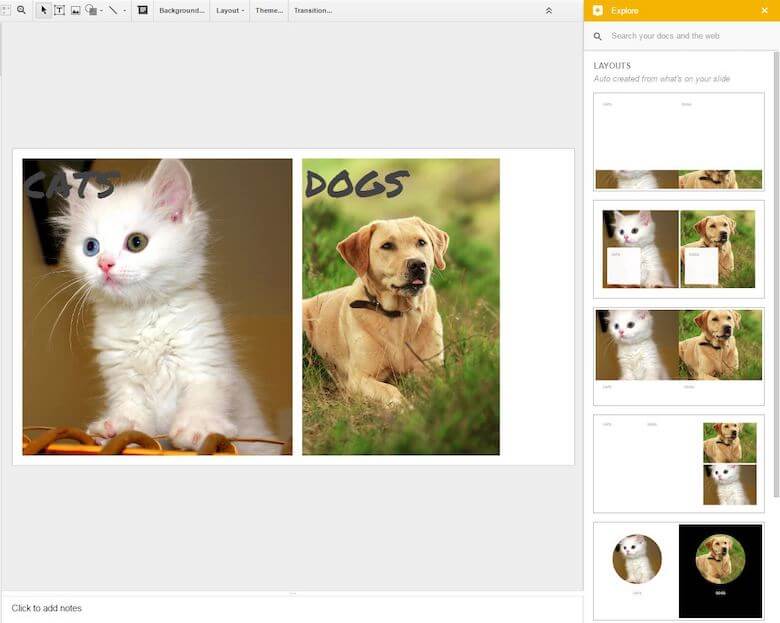The image size is (780, 623).
Task: Click the insert image icon
Action: (x=75, y=10)
